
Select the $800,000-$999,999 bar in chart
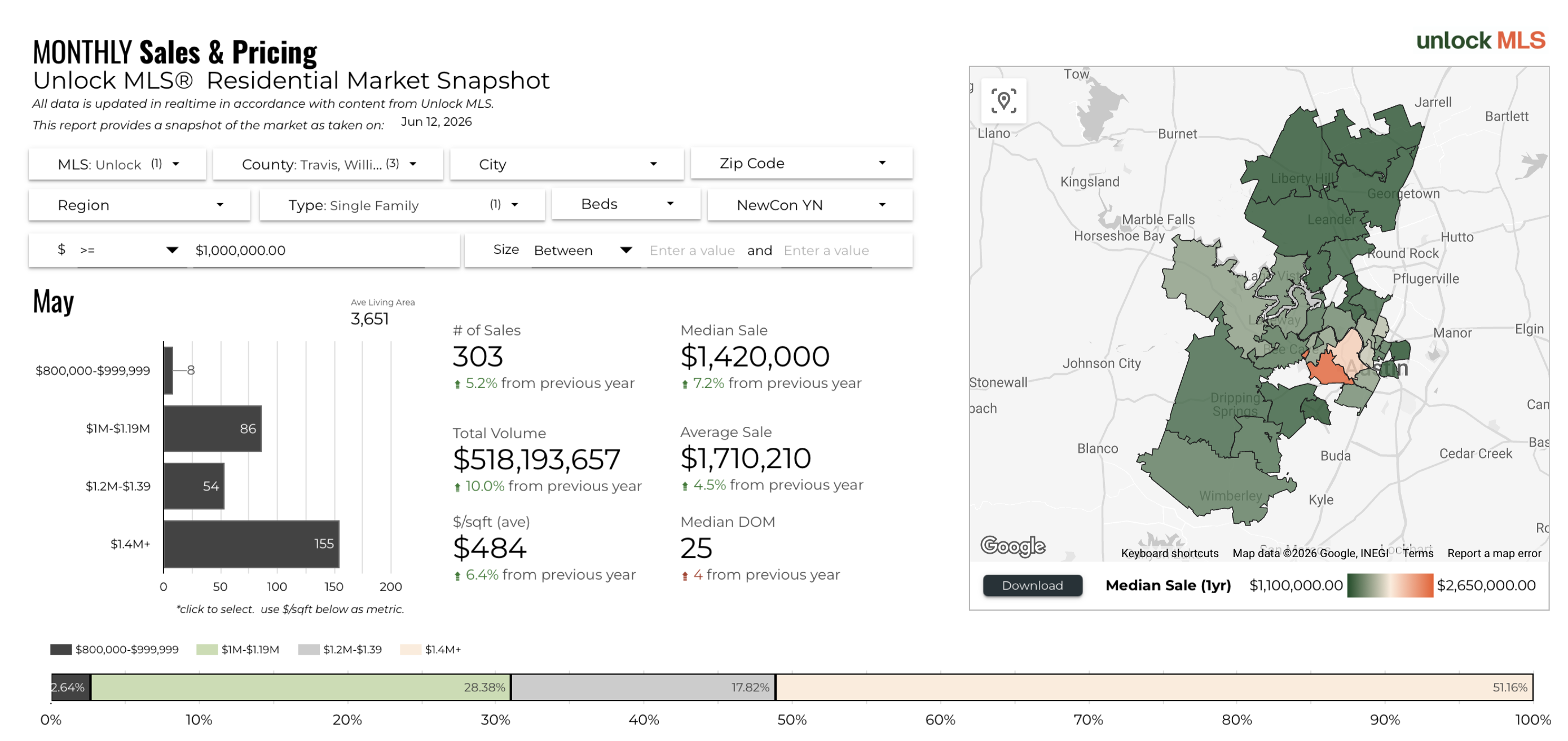tap(168, 370)
